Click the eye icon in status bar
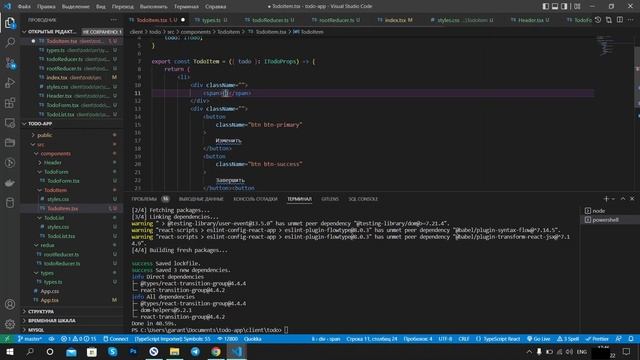The height and width of the screenshot is (360, 640). coord(51,339)
